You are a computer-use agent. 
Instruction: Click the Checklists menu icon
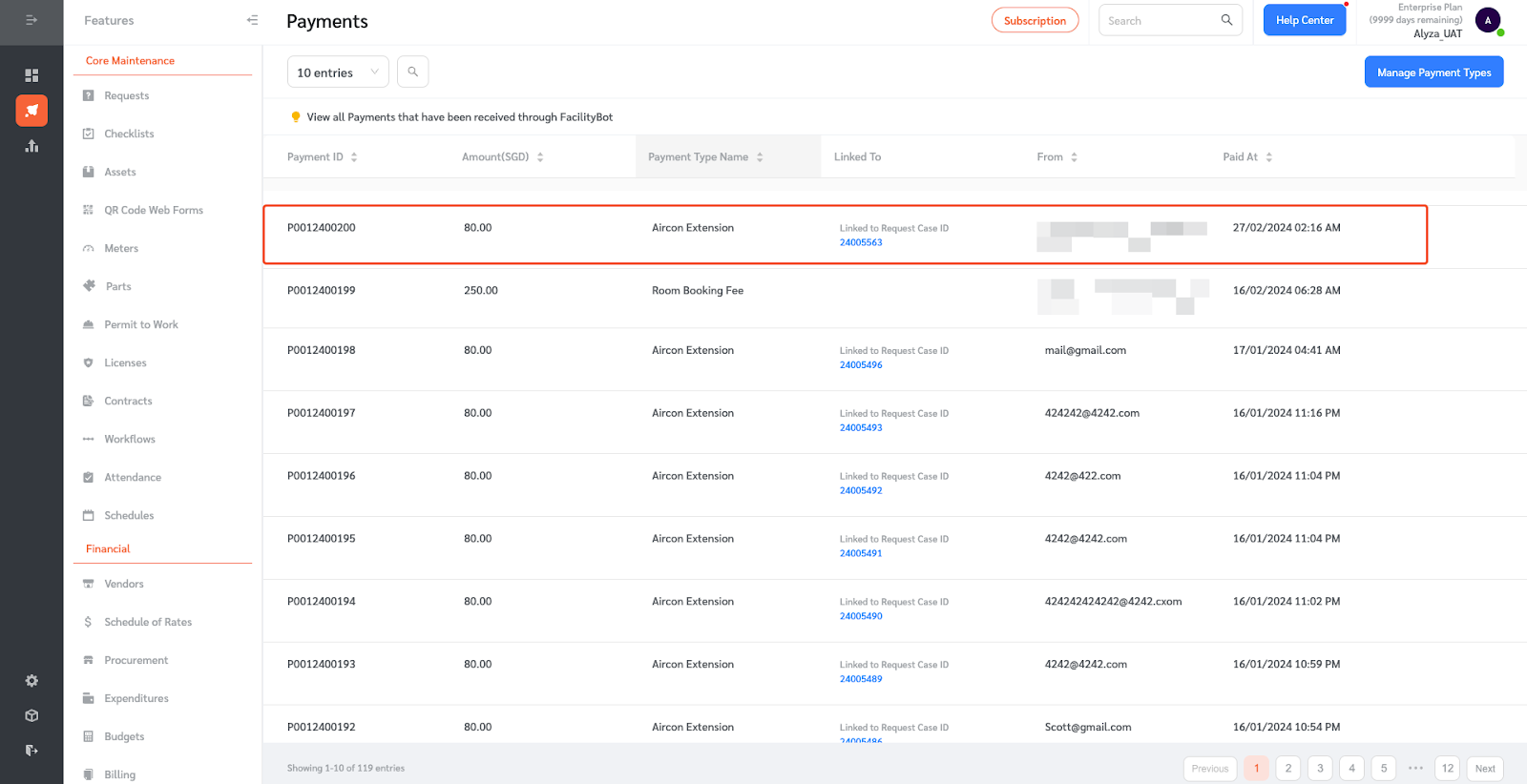tap(89, 134)
